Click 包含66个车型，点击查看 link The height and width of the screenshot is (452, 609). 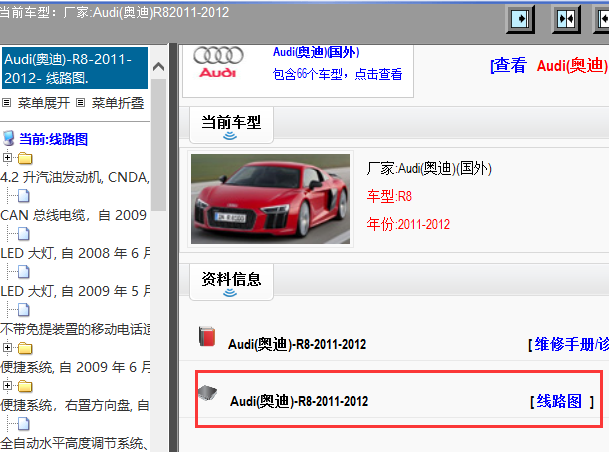(x=337, y=74)
